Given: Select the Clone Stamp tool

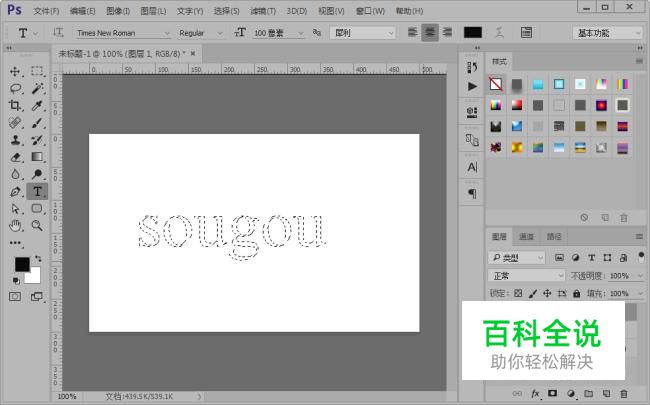Looking at the screenshot, I should (x=15, y=140).
